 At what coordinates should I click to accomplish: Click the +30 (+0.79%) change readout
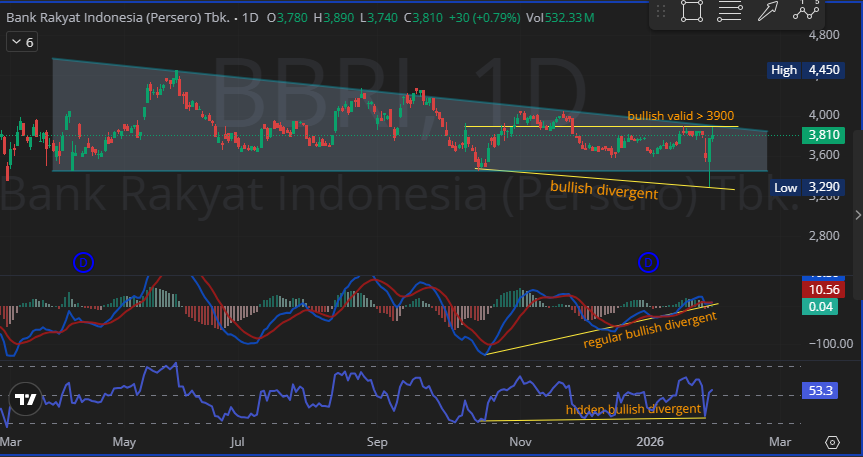tap(484, 18)
